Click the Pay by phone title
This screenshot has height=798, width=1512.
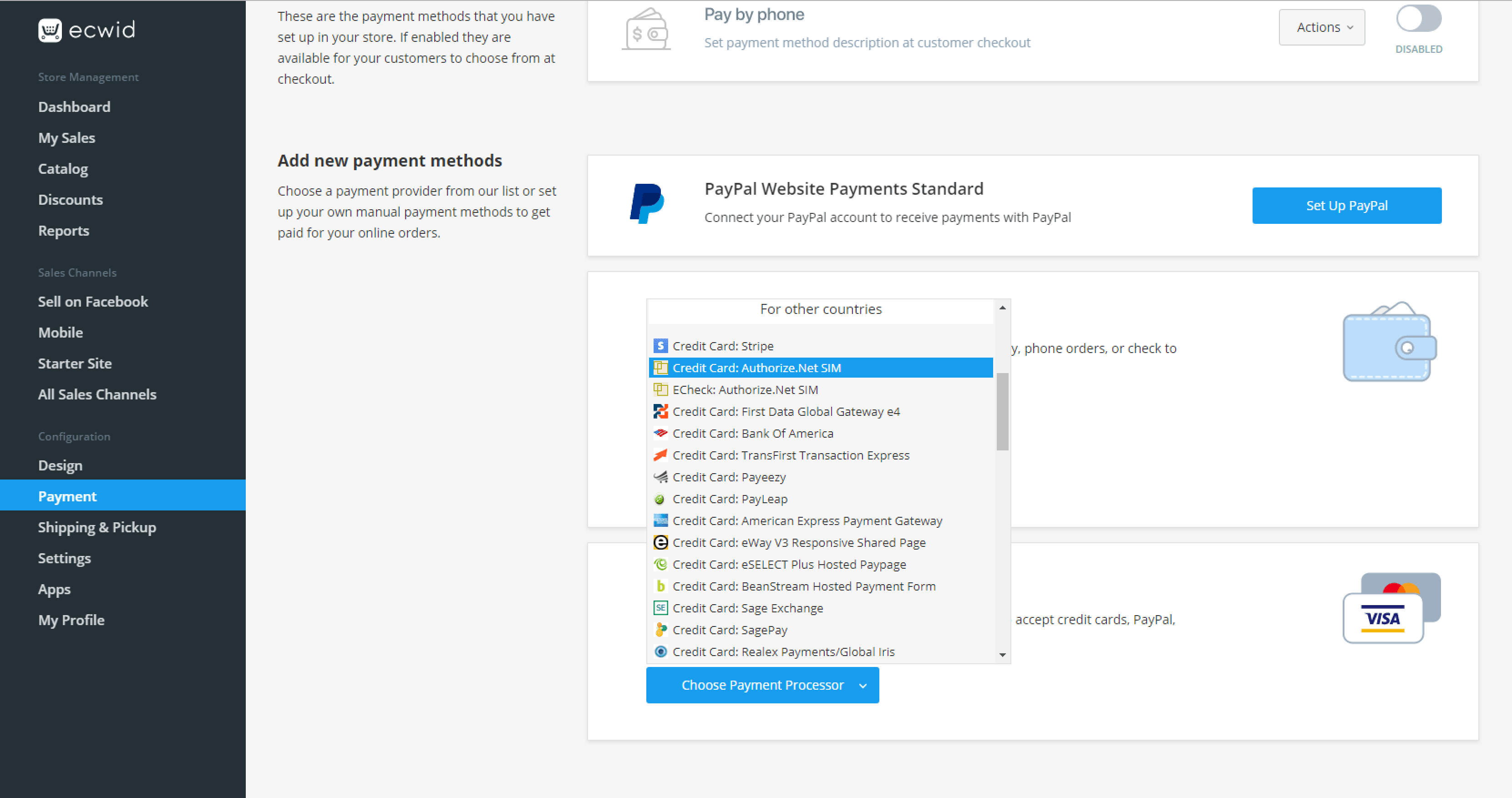pos(754,14)
